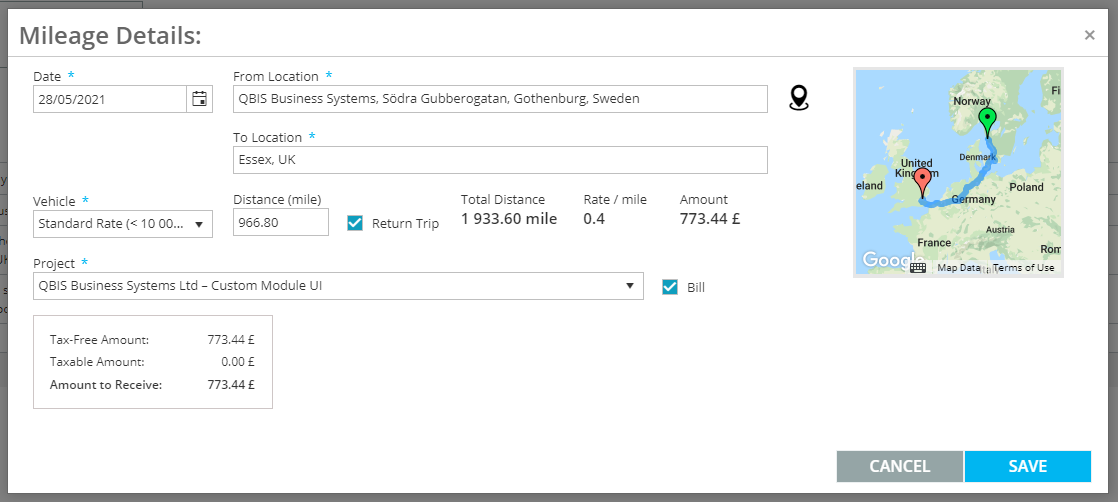
Task: Click the green origin marker on map
Action: point(987,121)
